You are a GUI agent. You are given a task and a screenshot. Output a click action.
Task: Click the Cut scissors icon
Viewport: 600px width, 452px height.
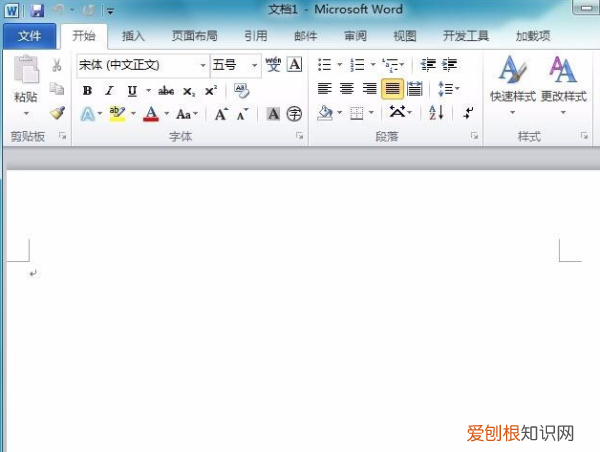pos(57,65)
